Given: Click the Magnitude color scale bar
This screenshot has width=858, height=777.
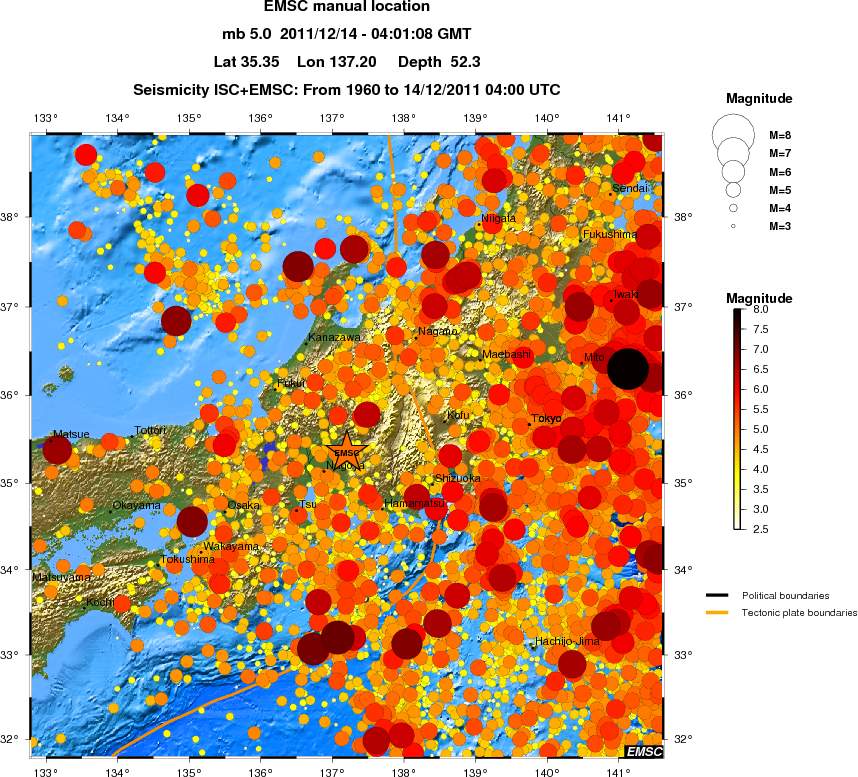Looking at the screenshot, I should tap(738, 419).
